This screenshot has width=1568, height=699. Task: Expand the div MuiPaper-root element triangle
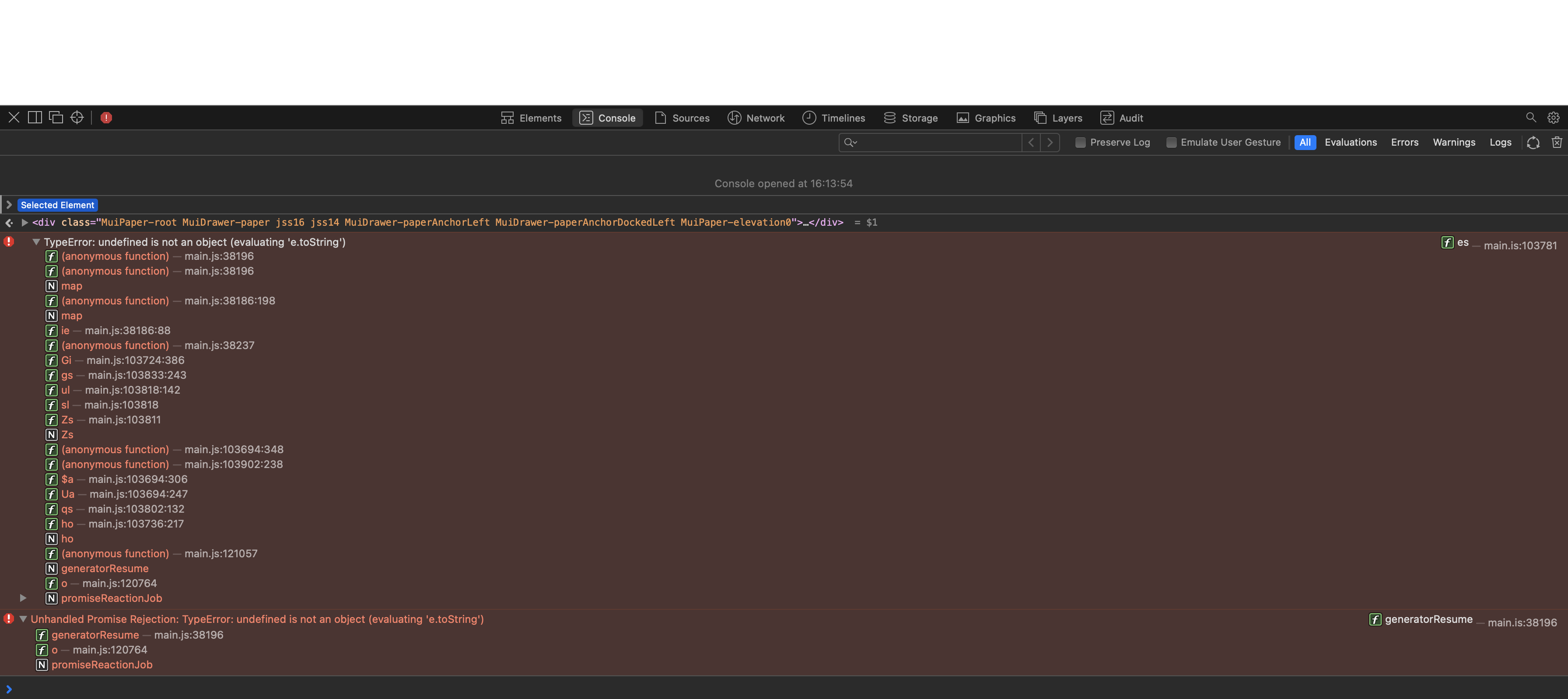(25, 223)
